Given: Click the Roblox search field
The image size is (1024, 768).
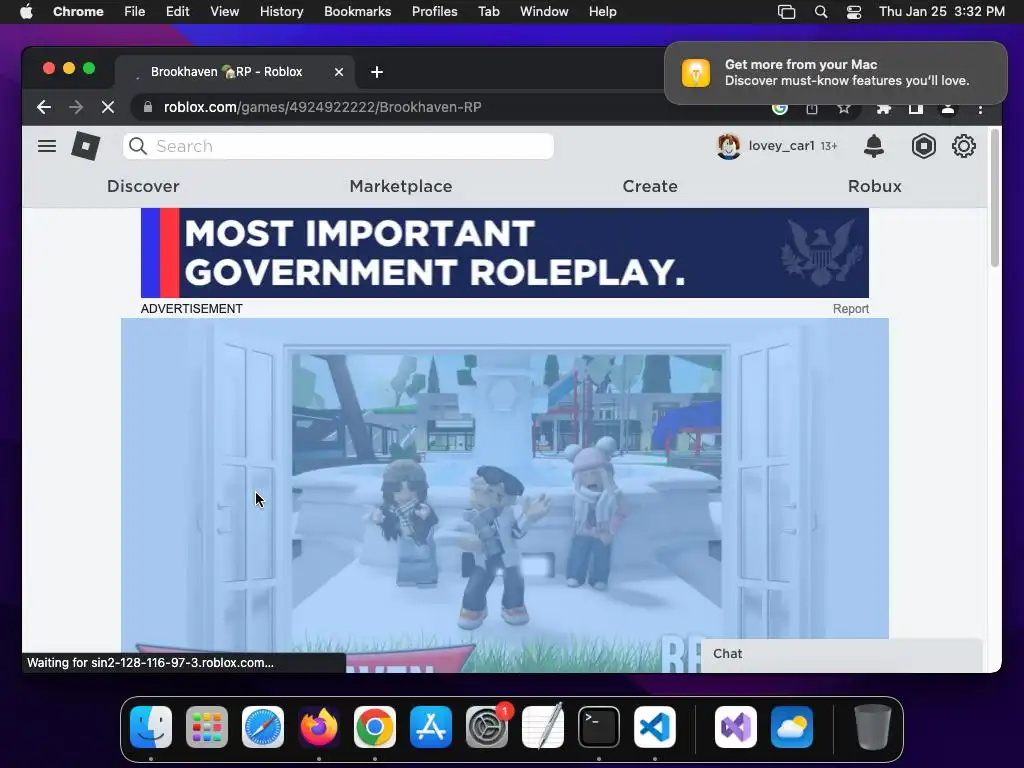Looking at the screenshot, I should (x=338, y=146).
